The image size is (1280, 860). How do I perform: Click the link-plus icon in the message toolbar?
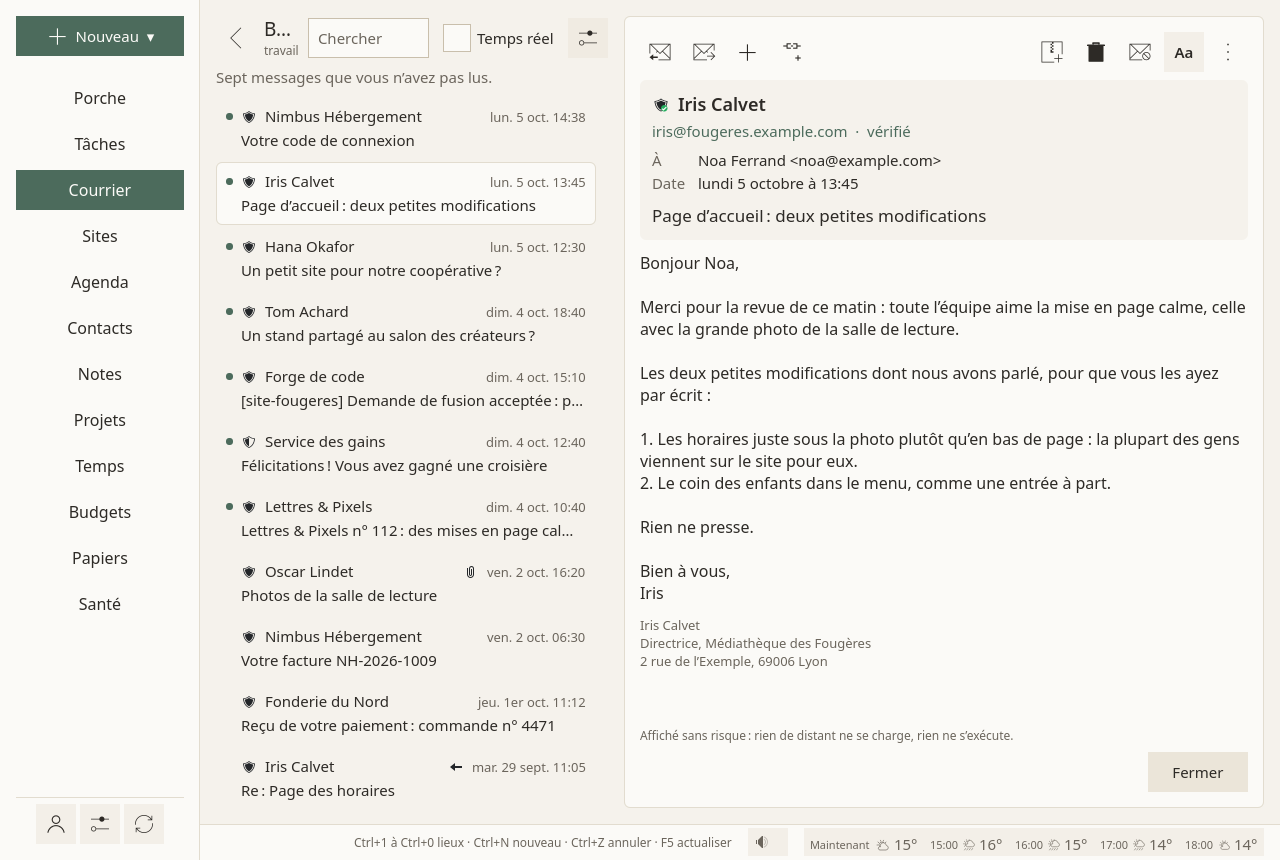[792, 52]
